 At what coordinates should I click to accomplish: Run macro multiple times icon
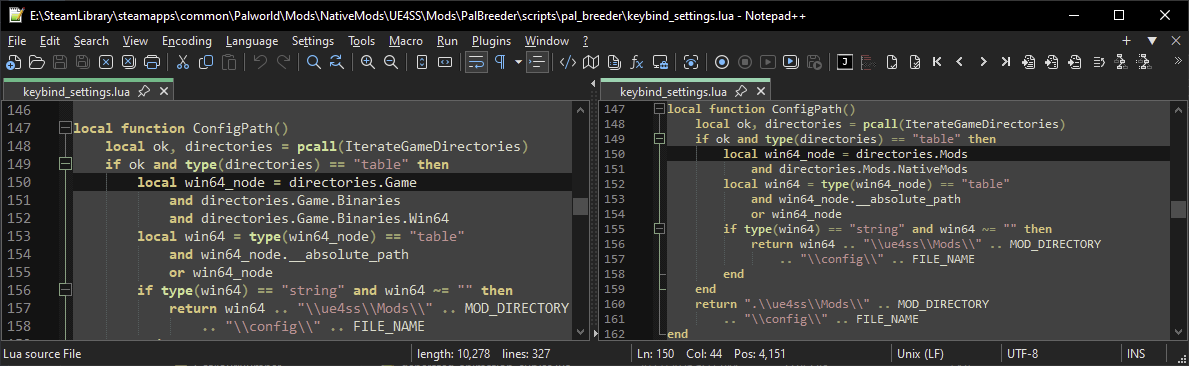[791, 62]
